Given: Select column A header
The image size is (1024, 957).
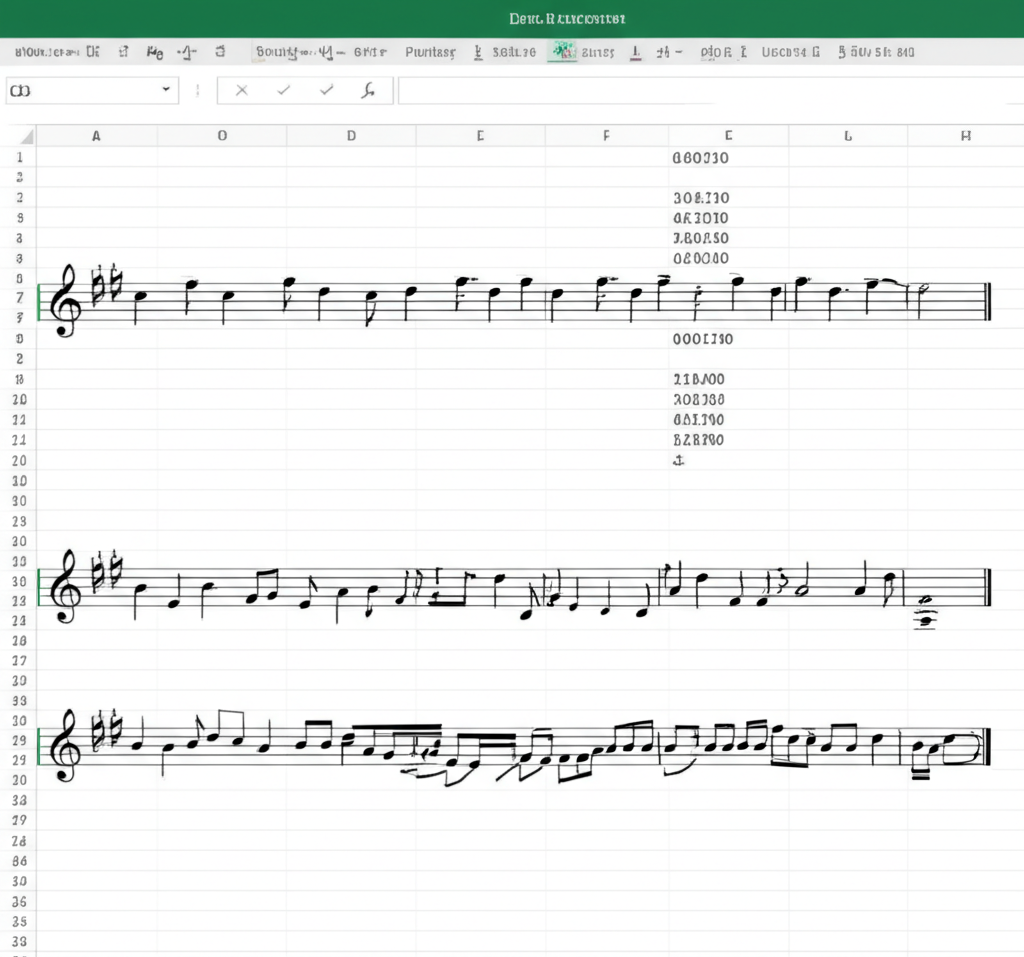Looking at the screenshot, I should click(x=96, y=136).
